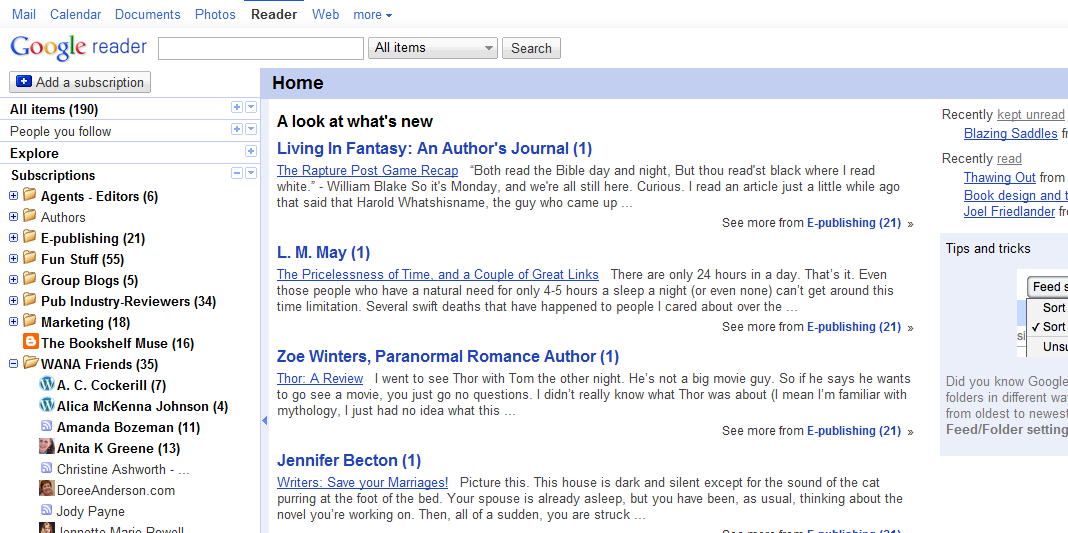
Task: Click the feed icon beside Christine Ashworth
Action: pyautogui.click(x=46, y=468)
